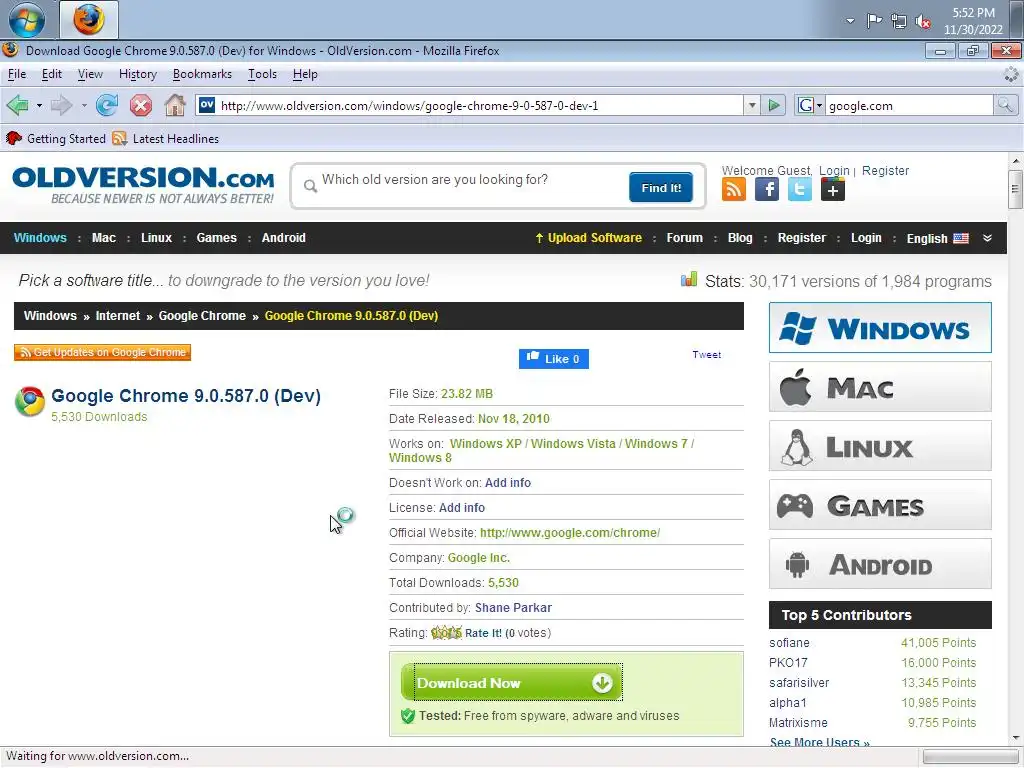The image size is (1024, 768).
Task: Open the Facebook icon in header
Action: (x=767, y=189)
